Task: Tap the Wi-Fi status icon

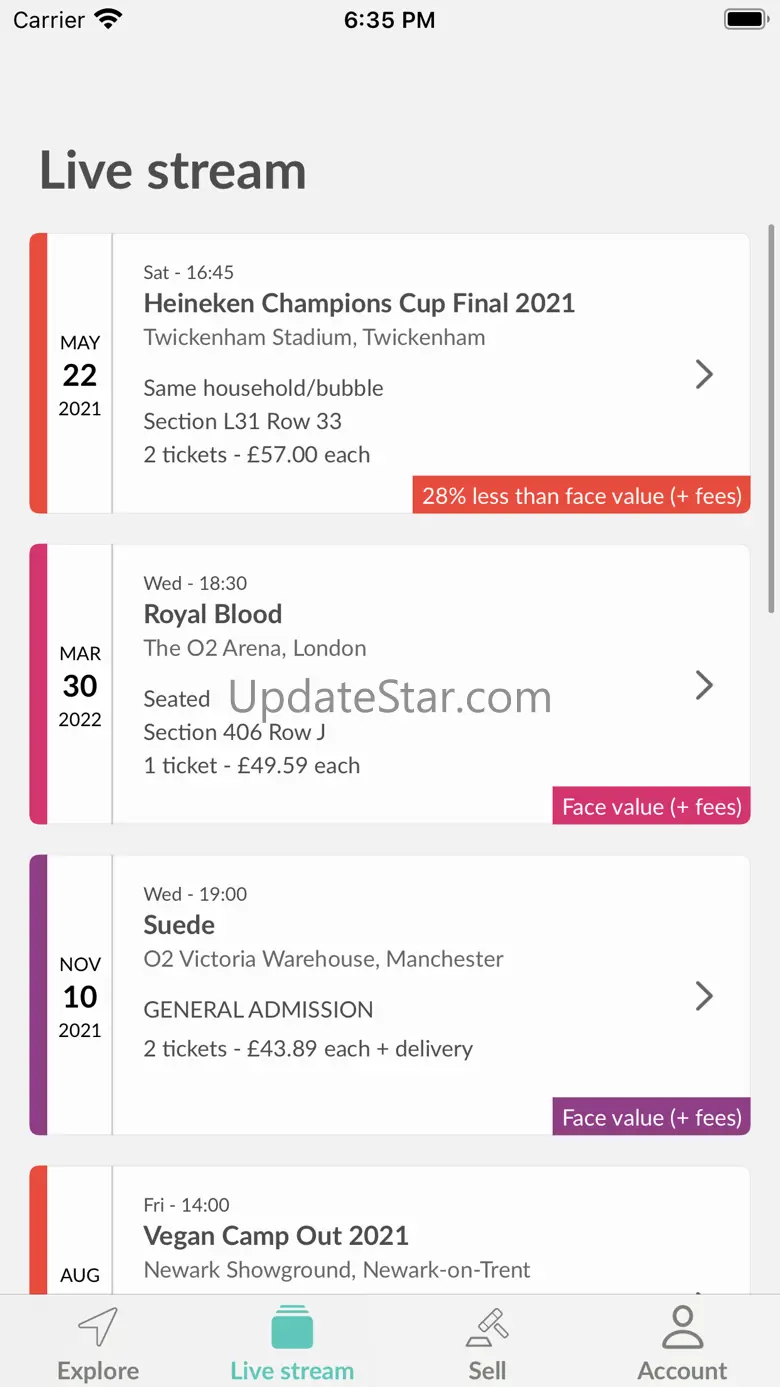Action: pyautogui.click(x=107, y=19)
